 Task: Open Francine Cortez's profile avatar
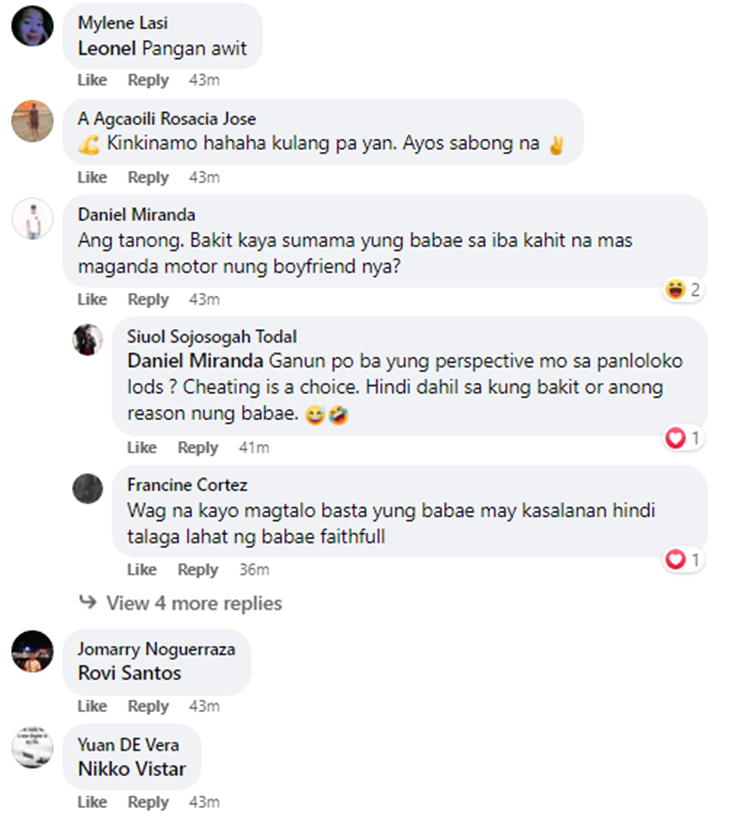click(88, 489)
